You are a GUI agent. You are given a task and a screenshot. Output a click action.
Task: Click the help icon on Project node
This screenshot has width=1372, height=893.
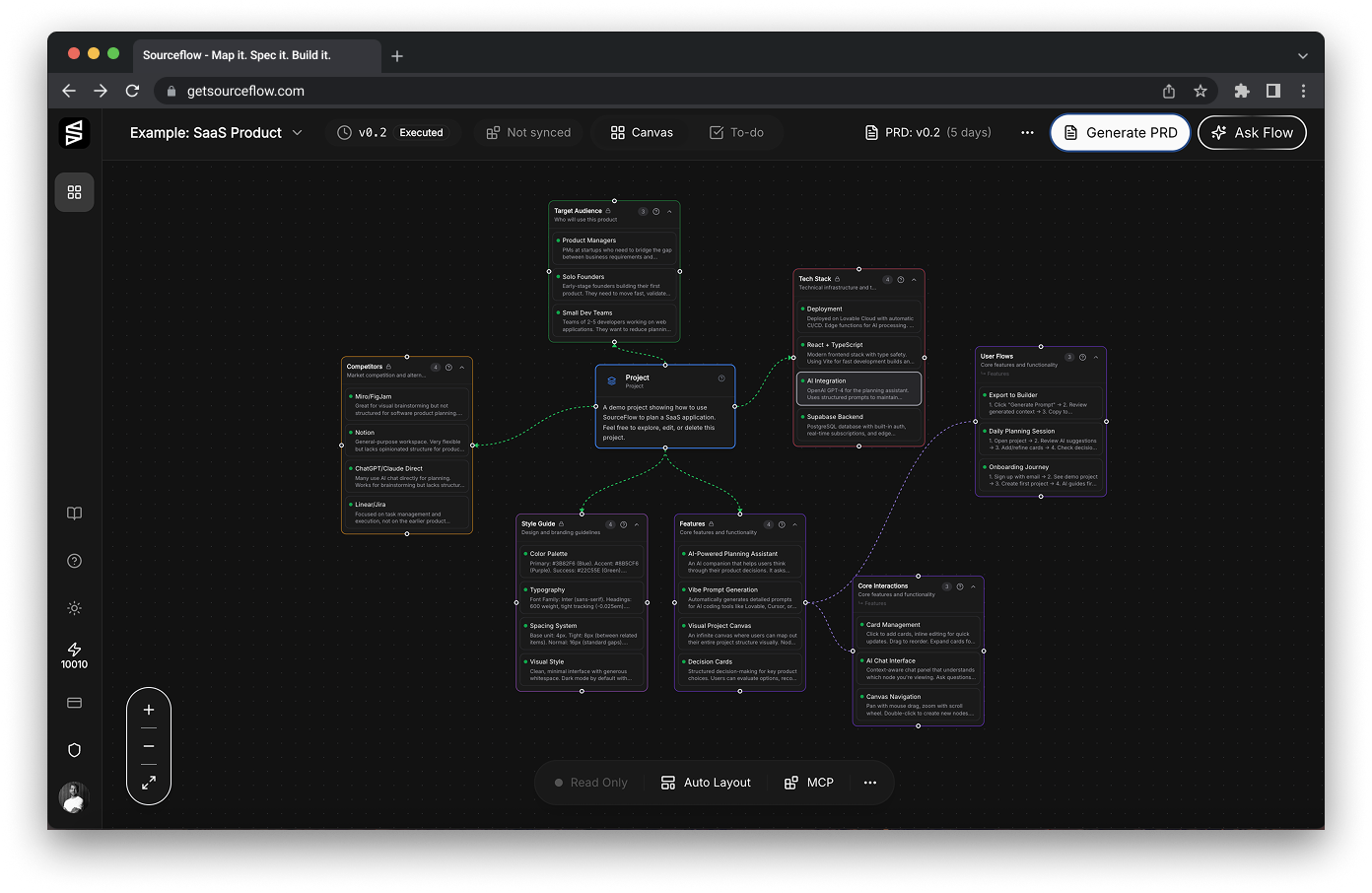click(721, 378)
